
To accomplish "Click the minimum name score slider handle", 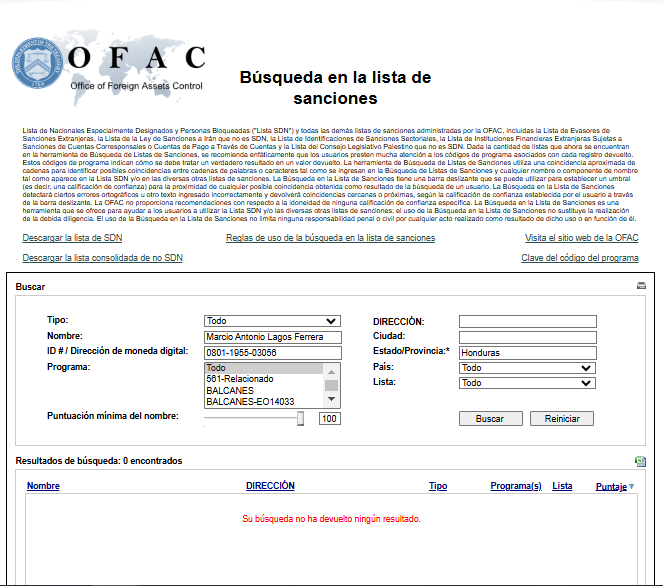I will click(300, 419).
